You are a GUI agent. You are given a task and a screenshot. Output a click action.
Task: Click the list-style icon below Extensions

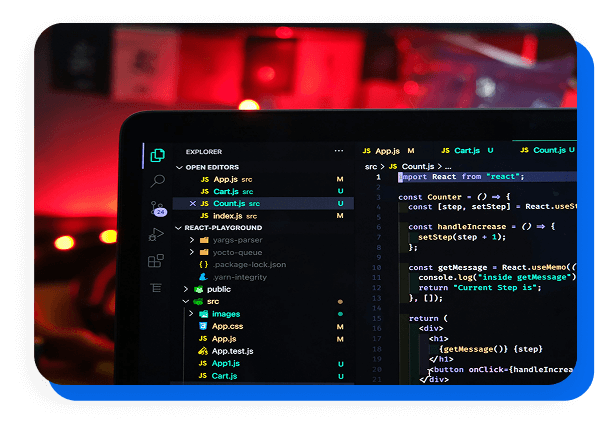(156, 288)
